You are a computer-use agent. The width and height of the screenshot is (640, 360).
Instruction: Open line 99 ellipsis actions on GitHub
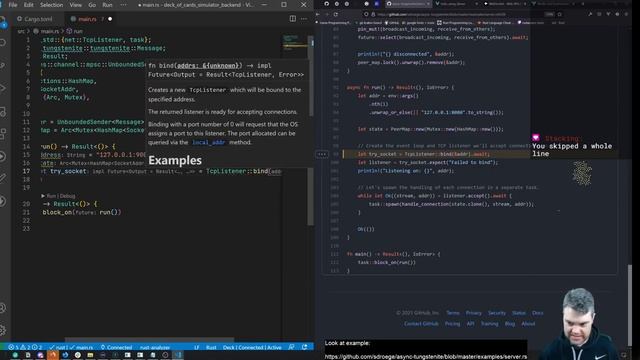(322, 154)
